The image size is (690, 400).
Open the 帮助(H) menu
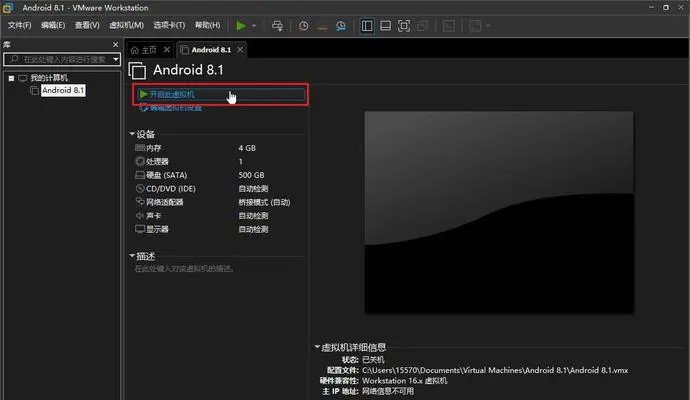pyautogui.click(x=207, y=25)
